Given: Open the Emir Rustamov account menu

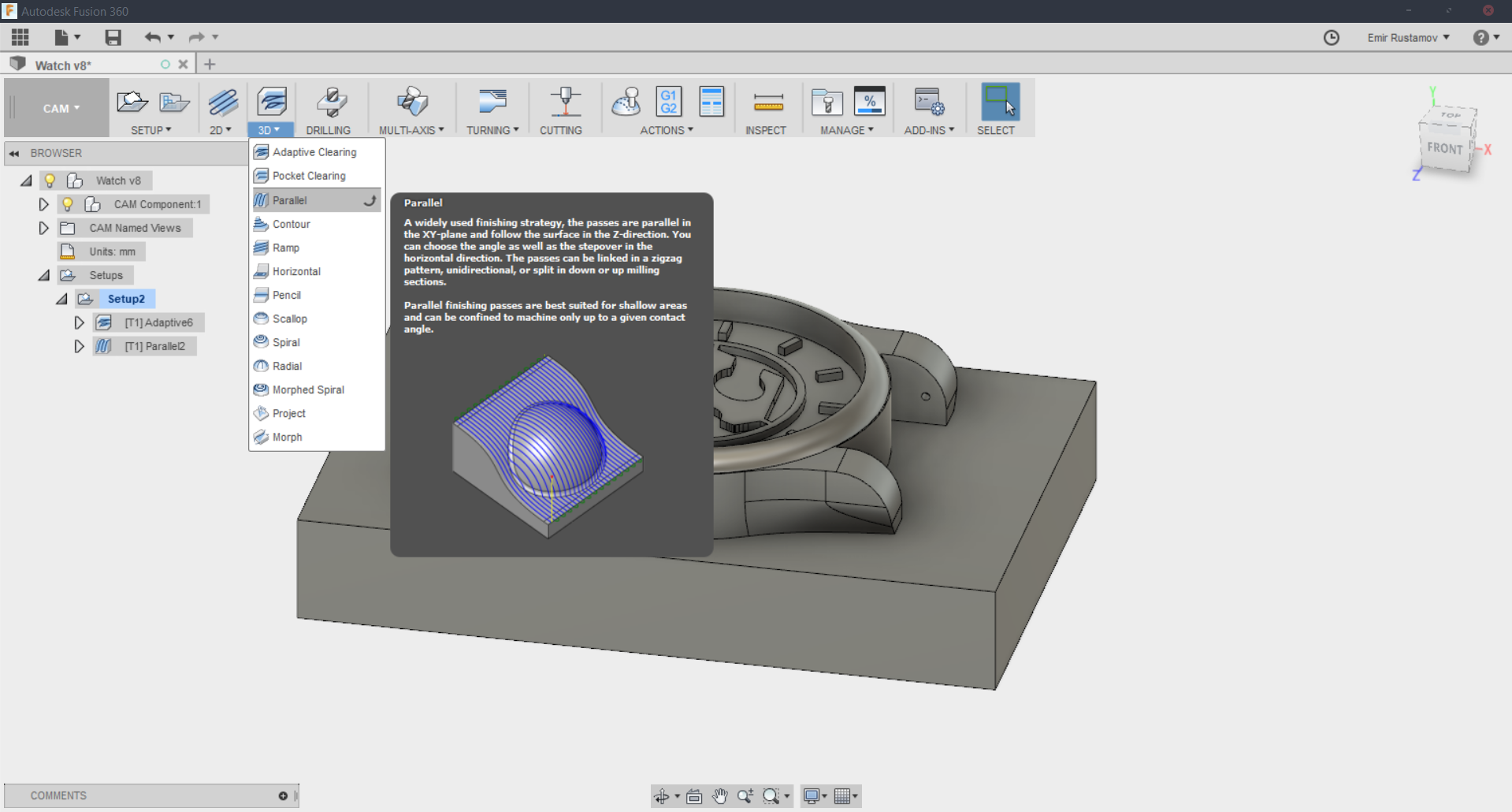Looking at the screenshot, I should click(1409, 38).
